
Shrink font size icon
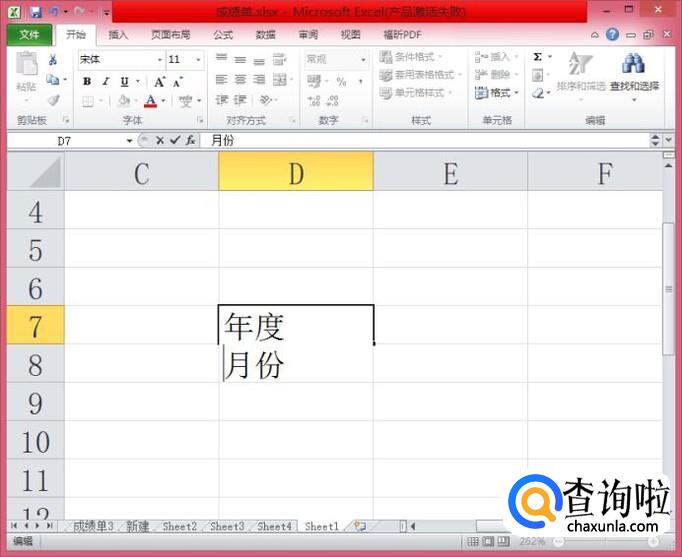[x=178, y=81]
